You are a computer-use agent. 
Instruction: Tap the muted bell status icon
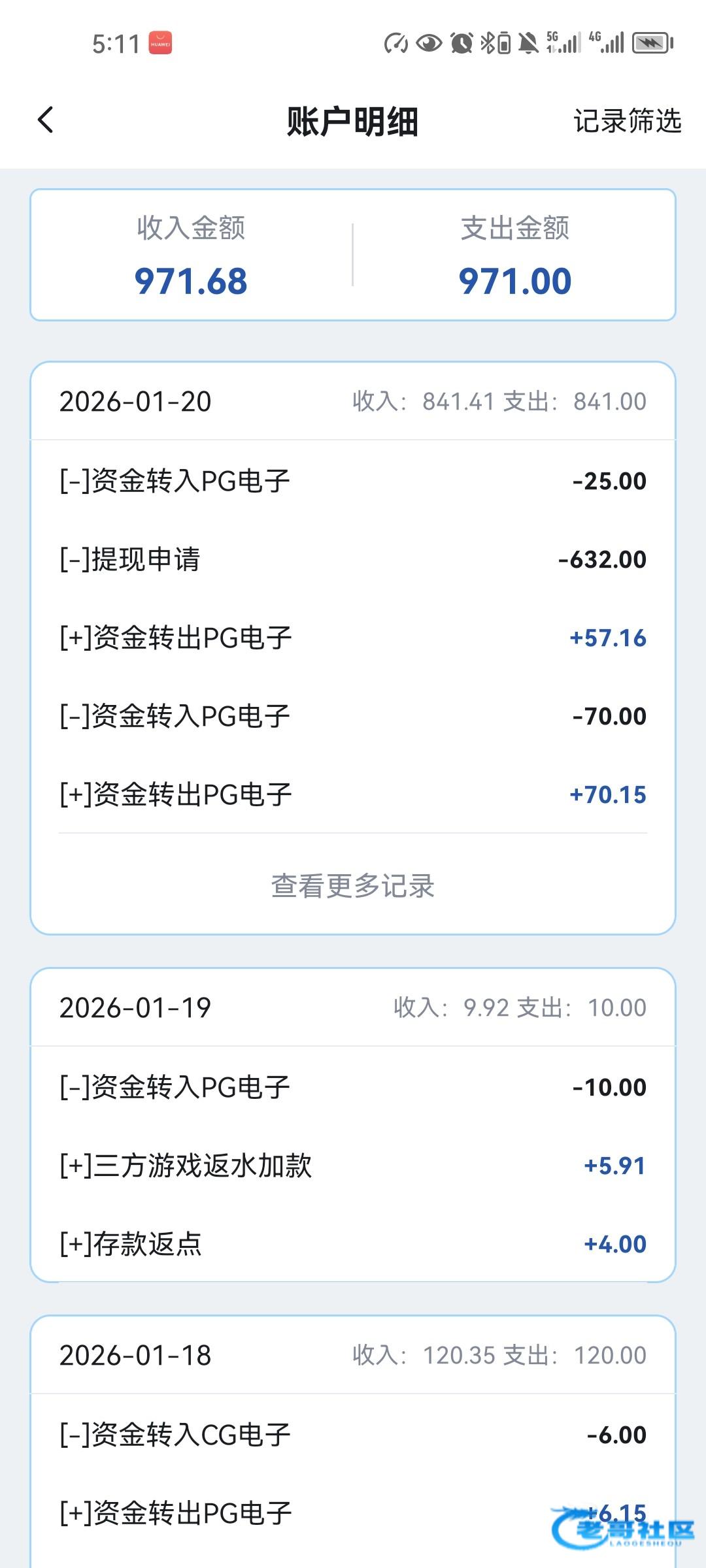click(x=528, y=43)
